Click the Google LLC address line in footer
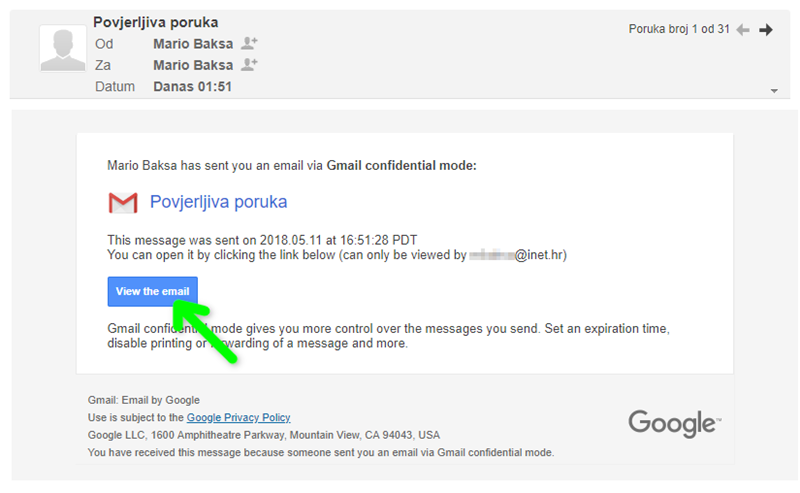The height and width of the screenshot is (493, 800). [264, 436]
